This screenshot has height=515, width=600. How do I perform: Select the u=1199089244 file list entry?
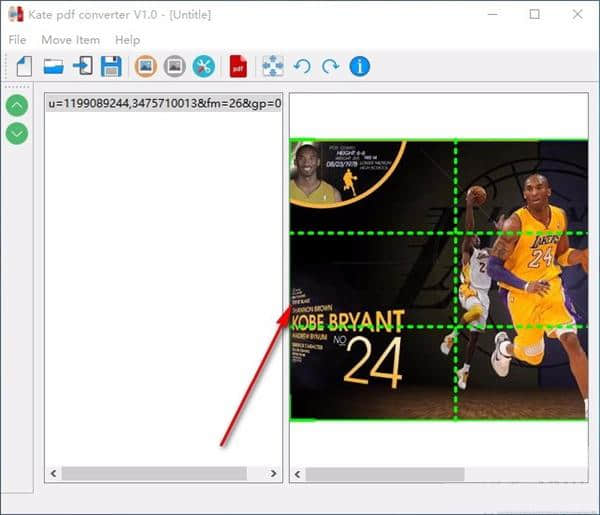164,103
